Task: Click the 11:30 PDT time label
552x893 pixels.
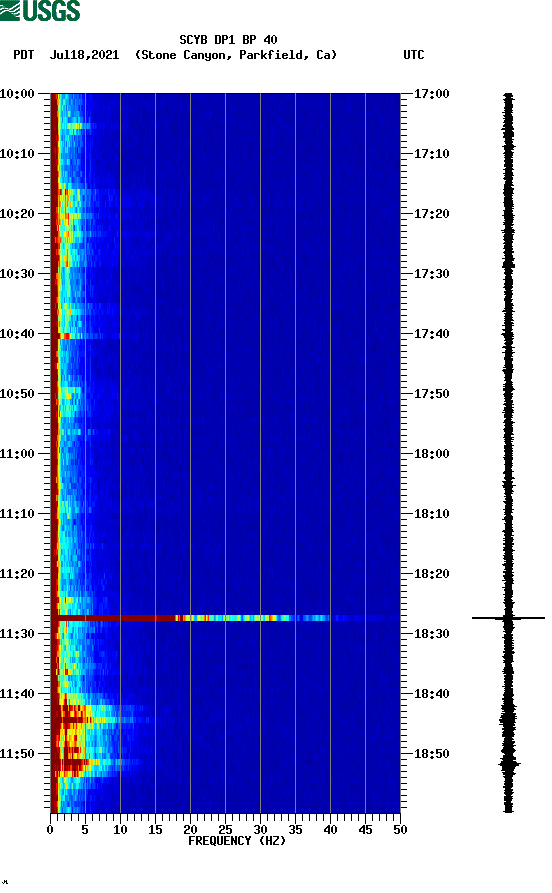Action: [x=17, y=634]
